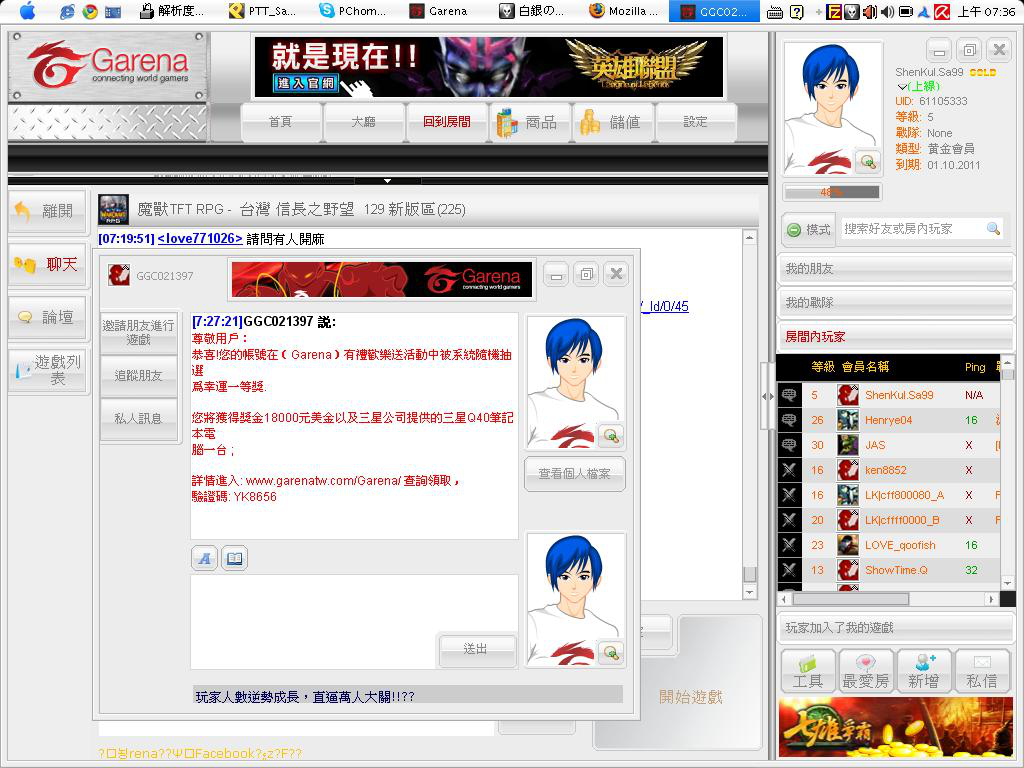This screenshot has width=1024, height=768.
Task: Open the 工具 tools button
Action: coord(808,671)
